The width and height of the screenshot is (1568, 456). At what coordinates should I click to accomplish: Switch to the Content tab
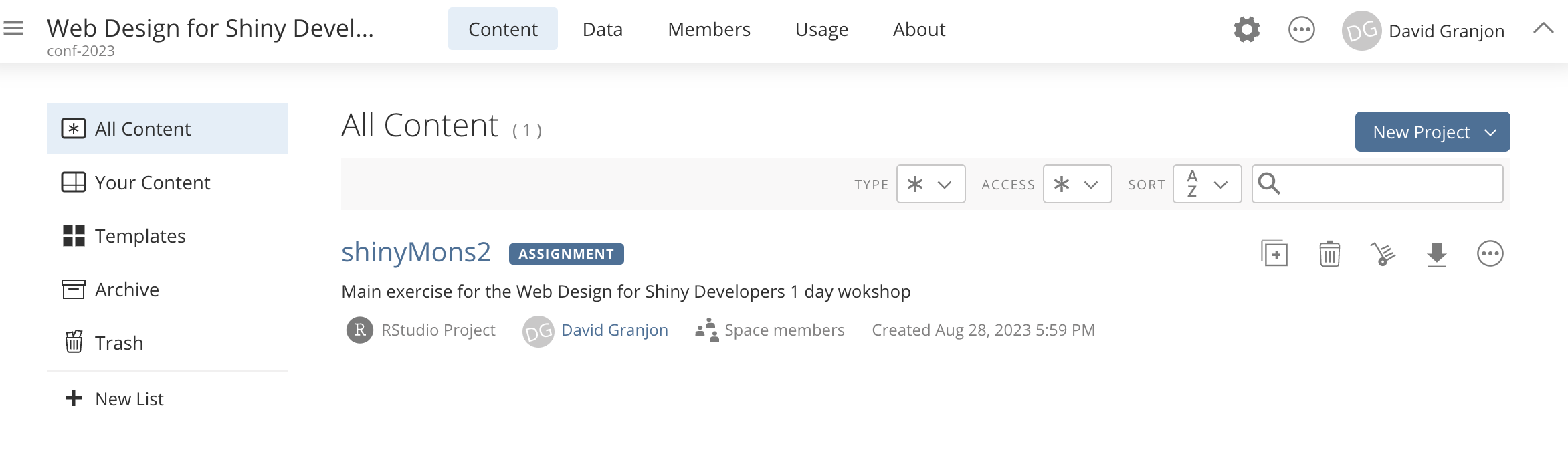[x=503, y=29]
